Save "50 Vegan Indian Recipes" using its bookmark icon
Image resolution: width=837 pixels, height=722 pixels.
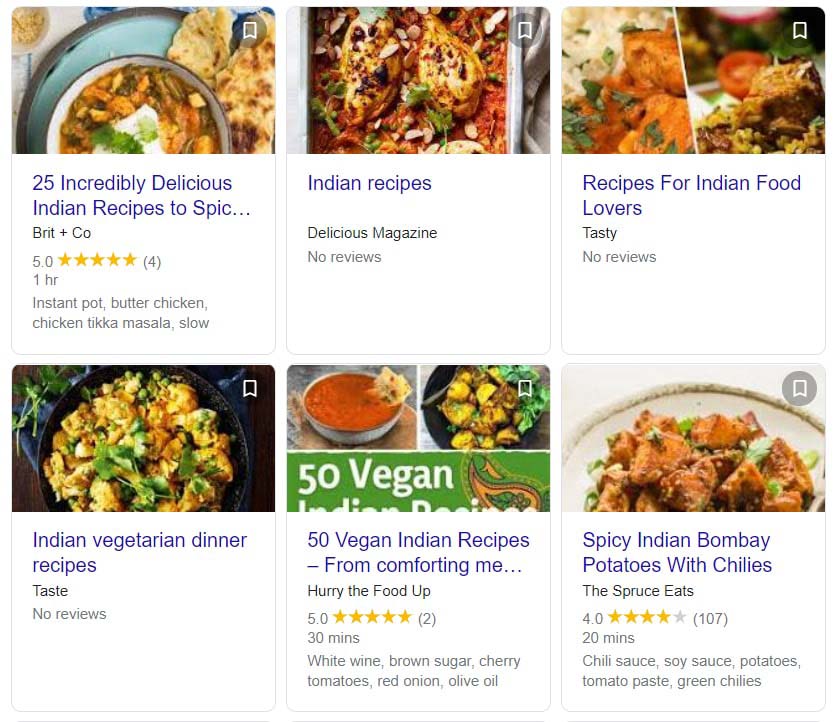(x=524, y=388)
